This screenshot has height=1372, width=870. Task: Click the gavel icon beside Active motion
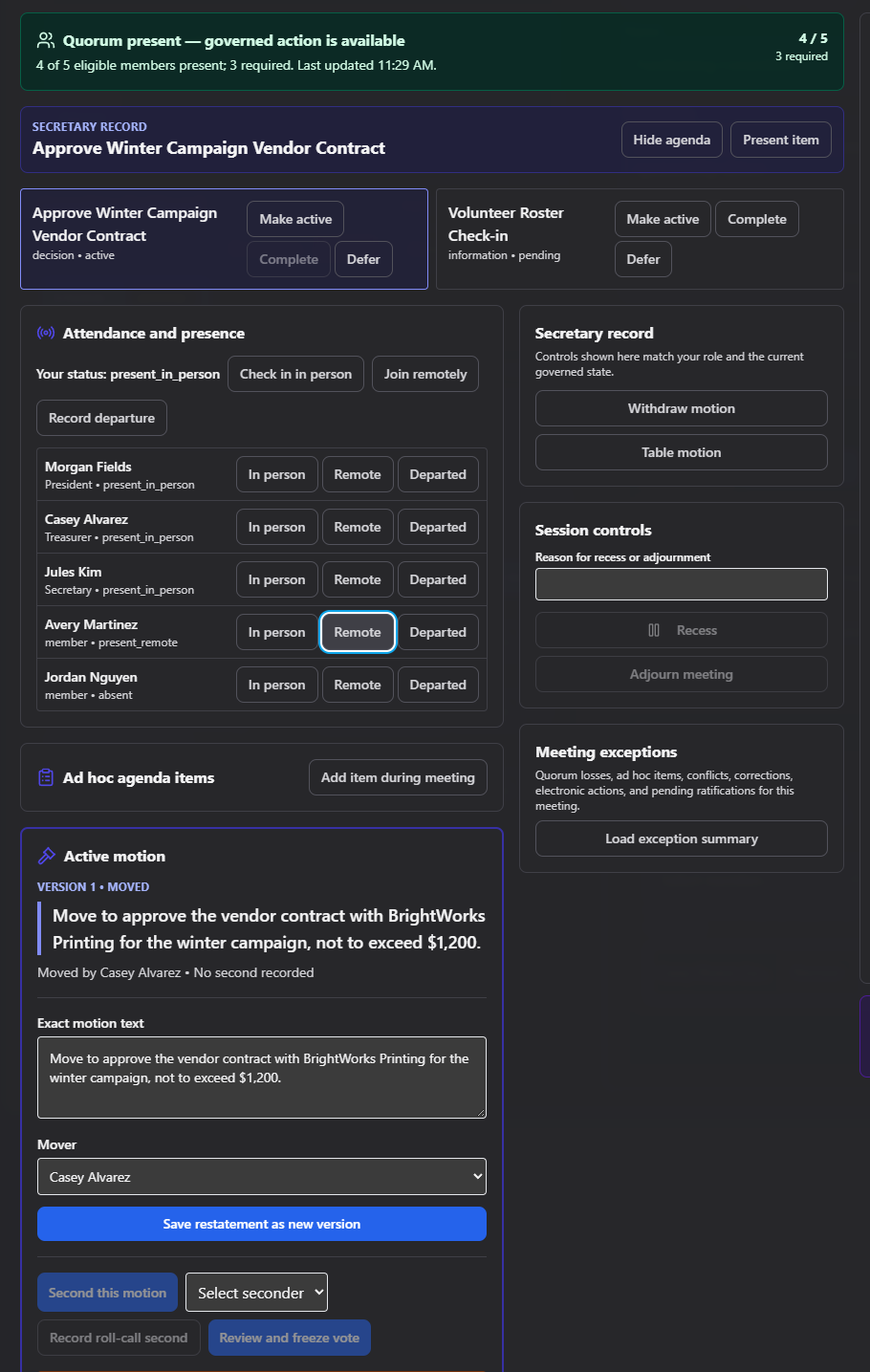click(46, 856)
